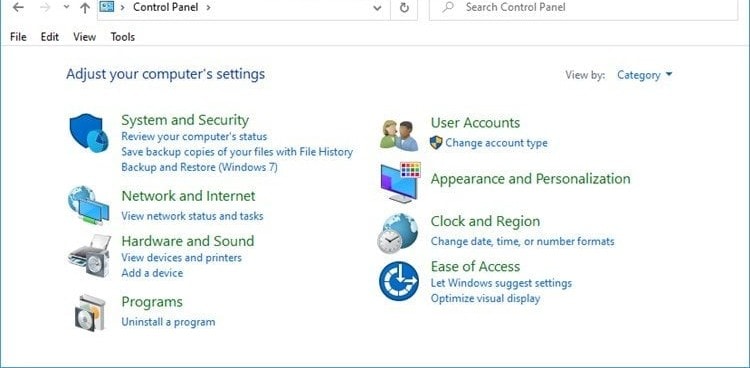Open the Edit menu
Image resolution: width=750 pixels, height=368 pixels.
pyautogui.click(x=50, y=37)
